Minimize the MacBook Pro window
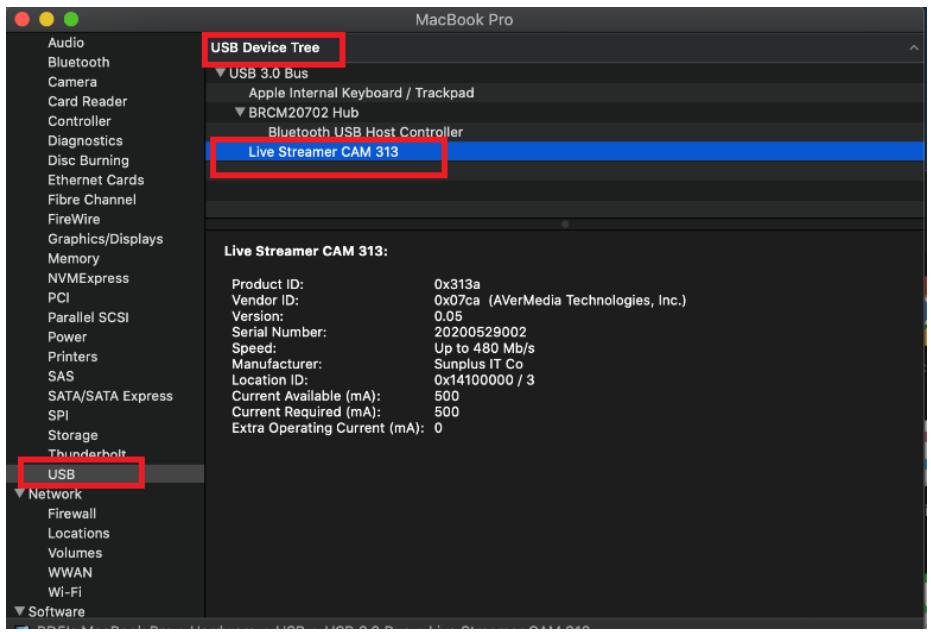The height and width of the screenshot is (632, 931). pos(46,19)
